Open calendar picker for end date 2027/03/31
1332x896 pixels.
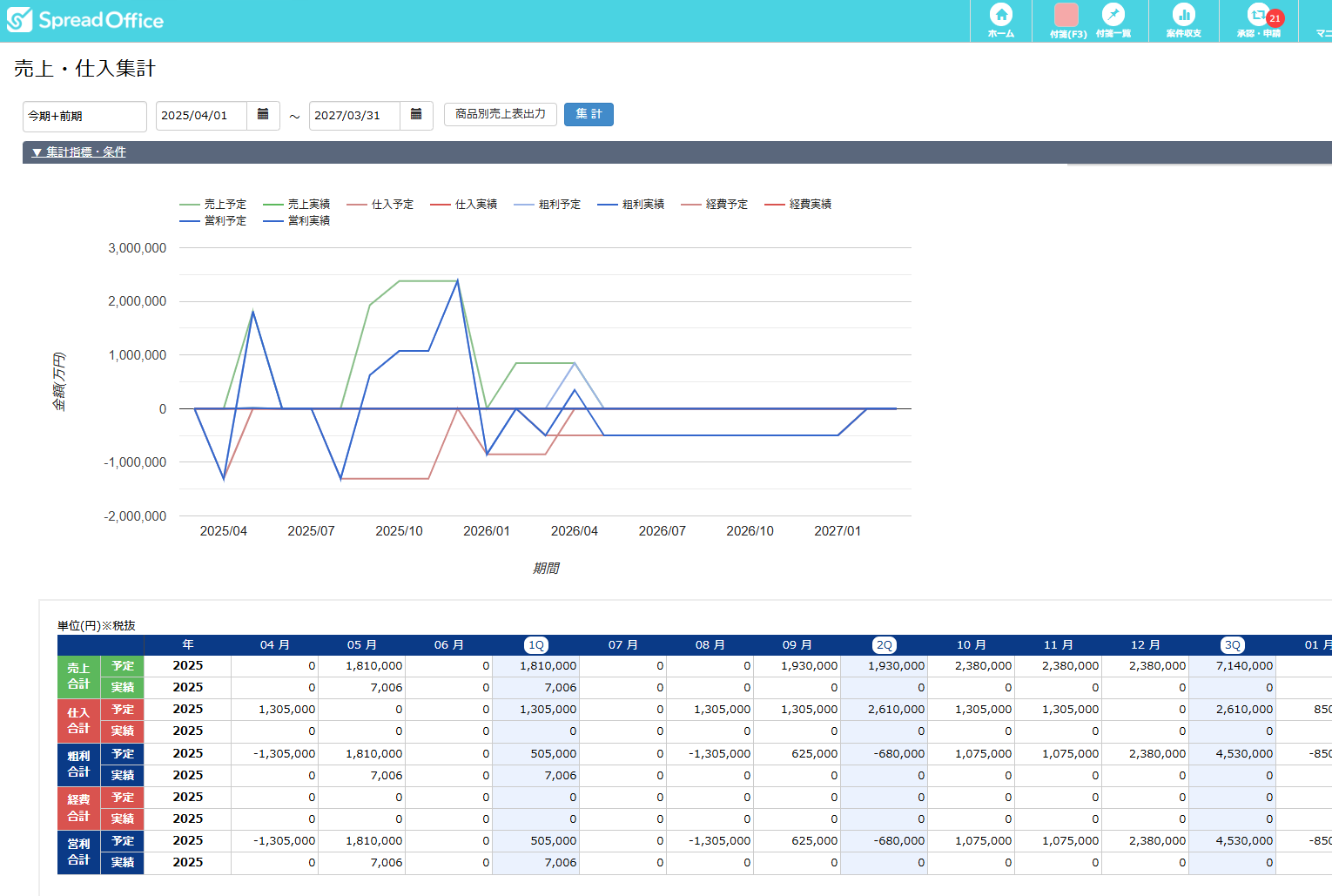pyautogui.click(x=416, y=115)
